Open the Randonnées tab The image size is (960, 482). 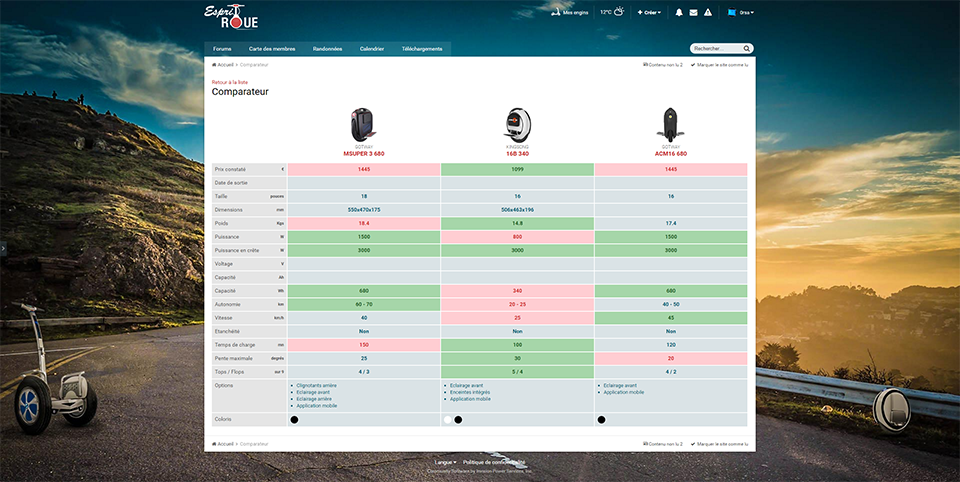[328, 49]
